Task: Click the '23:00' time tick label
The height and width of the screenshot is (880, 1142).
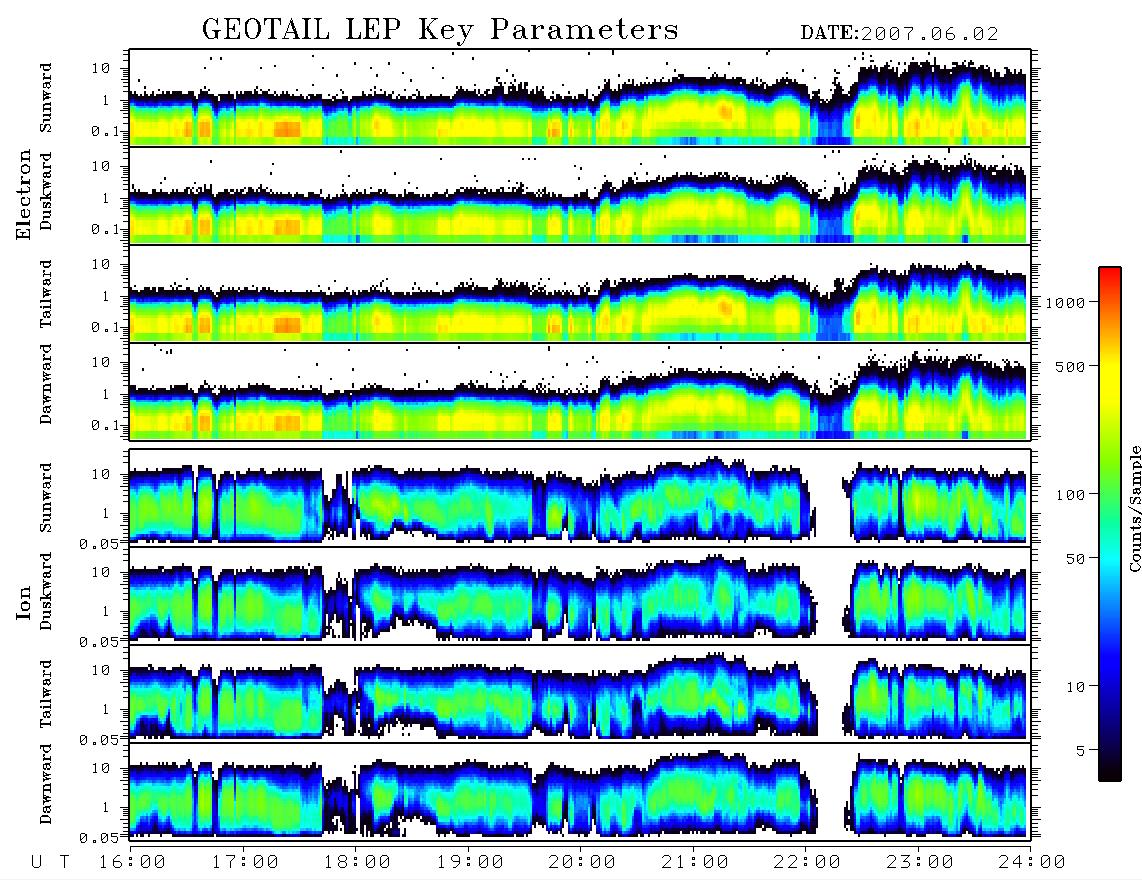Action: (920, 862)
